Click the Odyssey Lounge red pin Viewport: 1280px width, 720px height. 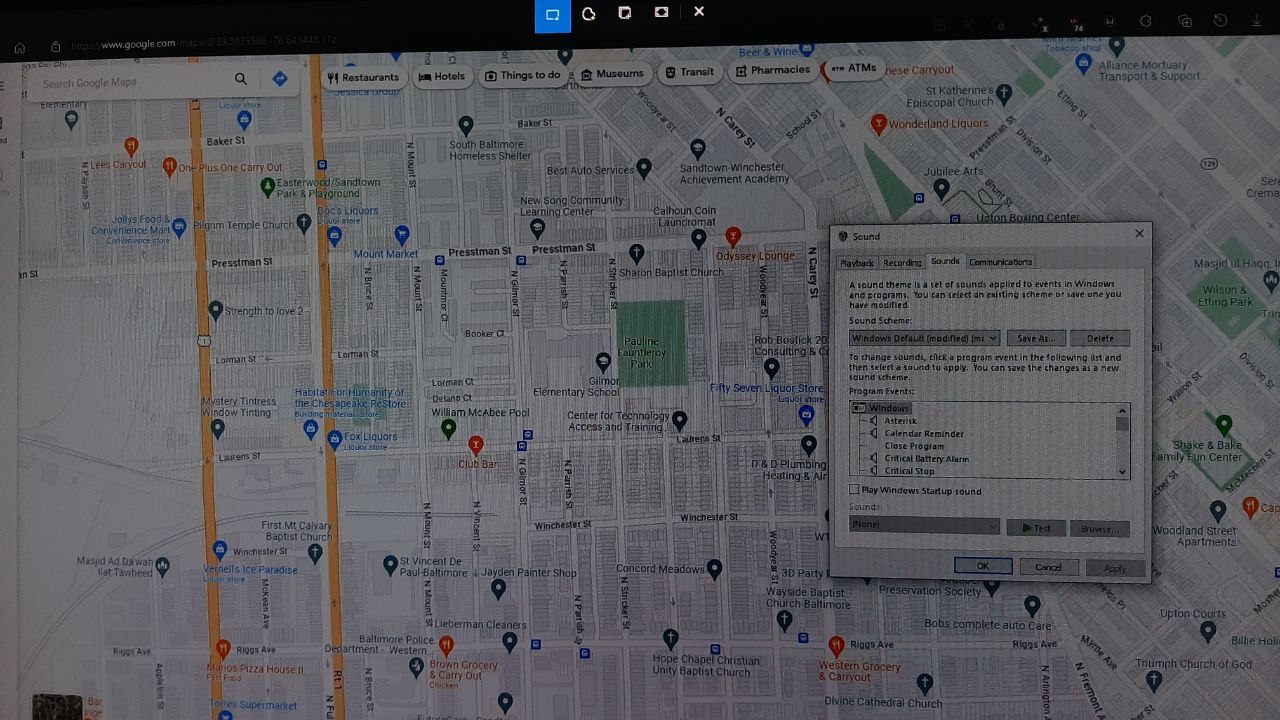(x=733, y=237)
